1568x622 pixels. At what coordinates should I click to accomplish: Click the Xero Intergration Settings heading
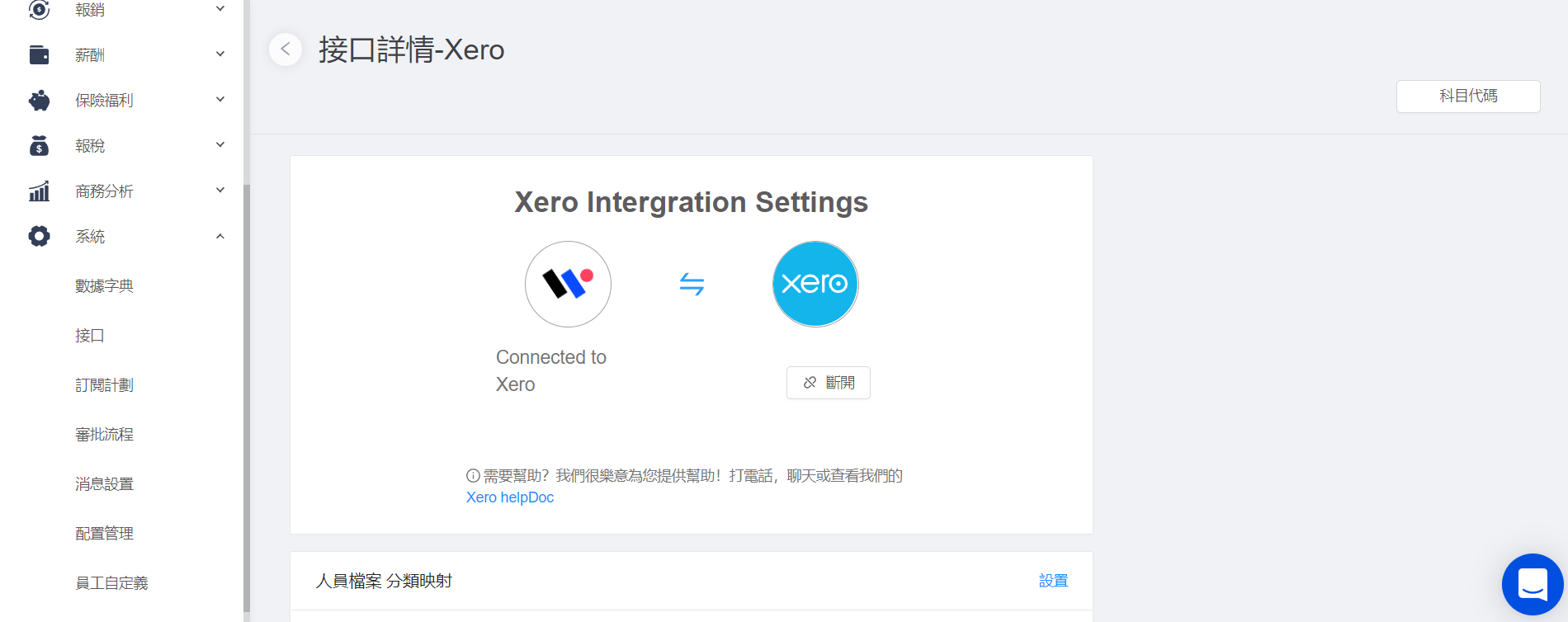[692, 202]
